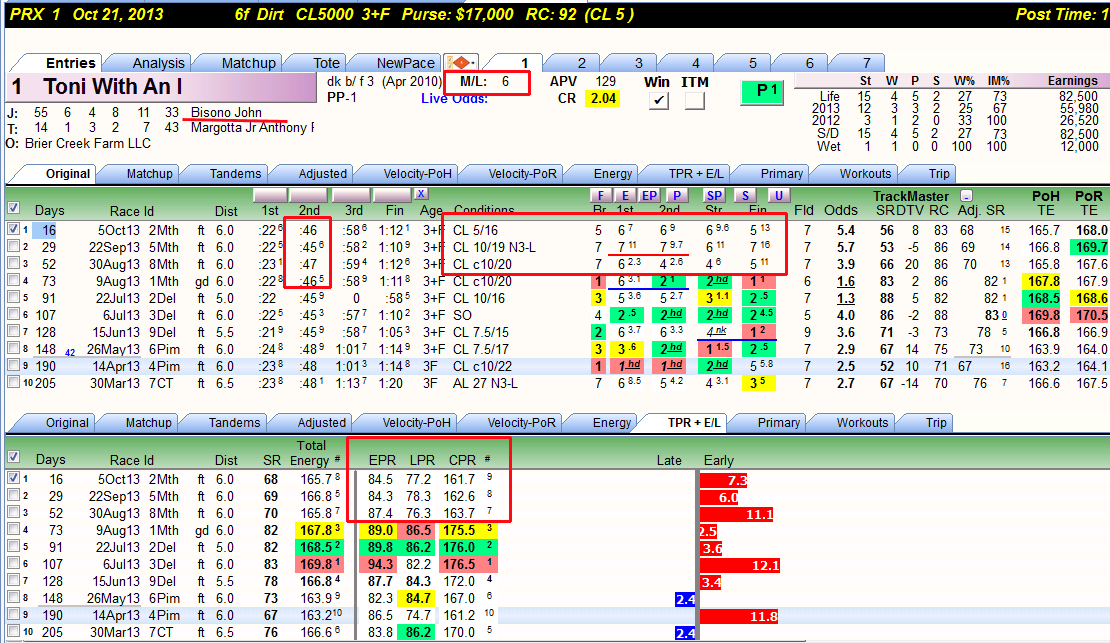Viewport: 1110px width, 643px height.
Task: Toggle the select-all checkbox in lower TPR header
Action: tap(13, 457)
